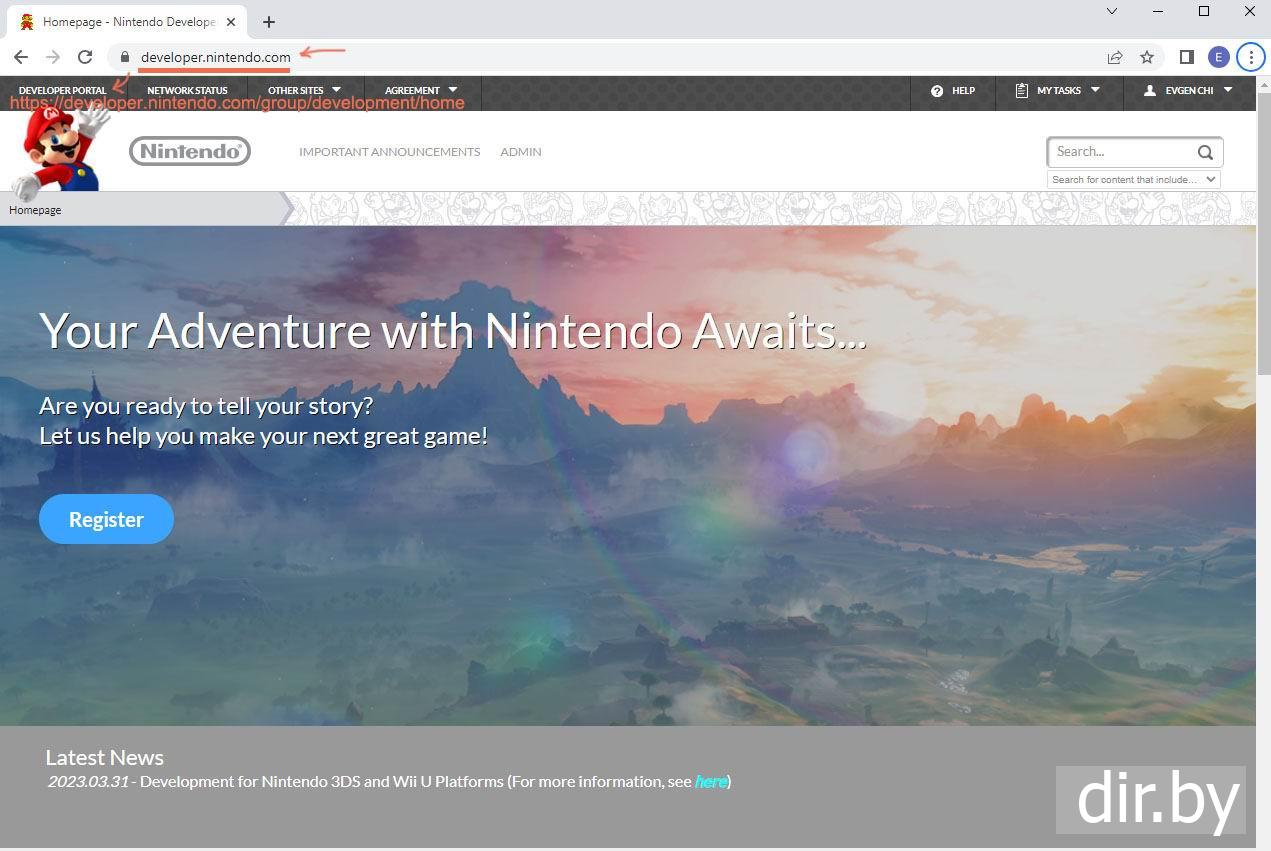View site info via the padlock icon
This screenshot has height=851, width=1271.
pos(125,57)
